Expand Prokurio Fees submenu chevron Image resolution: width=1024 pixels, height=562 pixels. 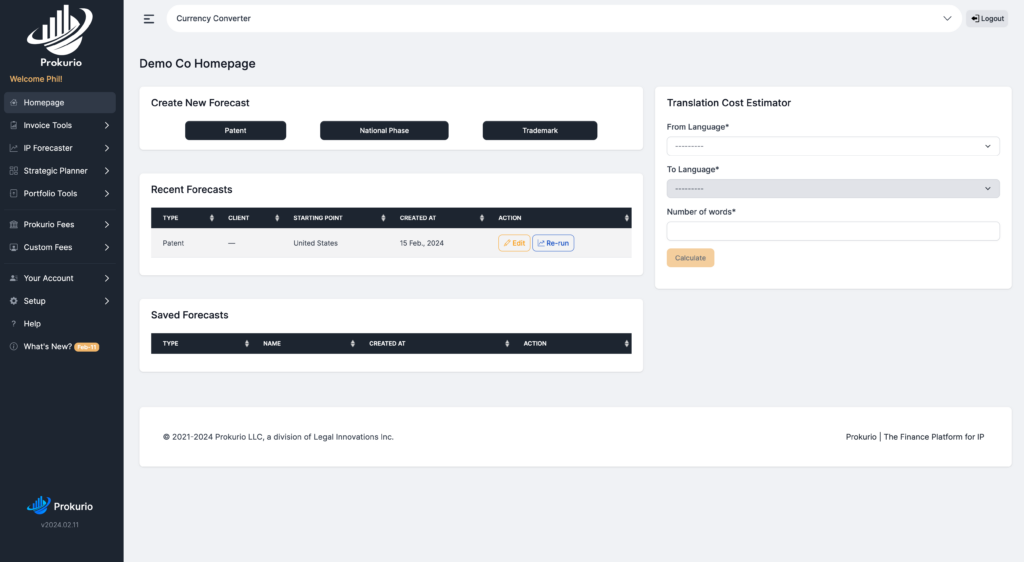107,225
